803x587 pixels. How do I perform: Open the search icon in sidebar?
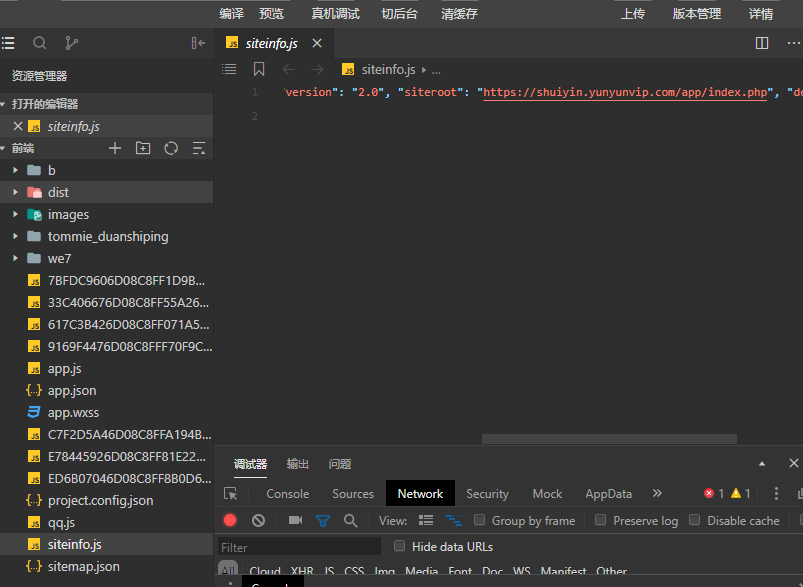[x=39, y=43]
